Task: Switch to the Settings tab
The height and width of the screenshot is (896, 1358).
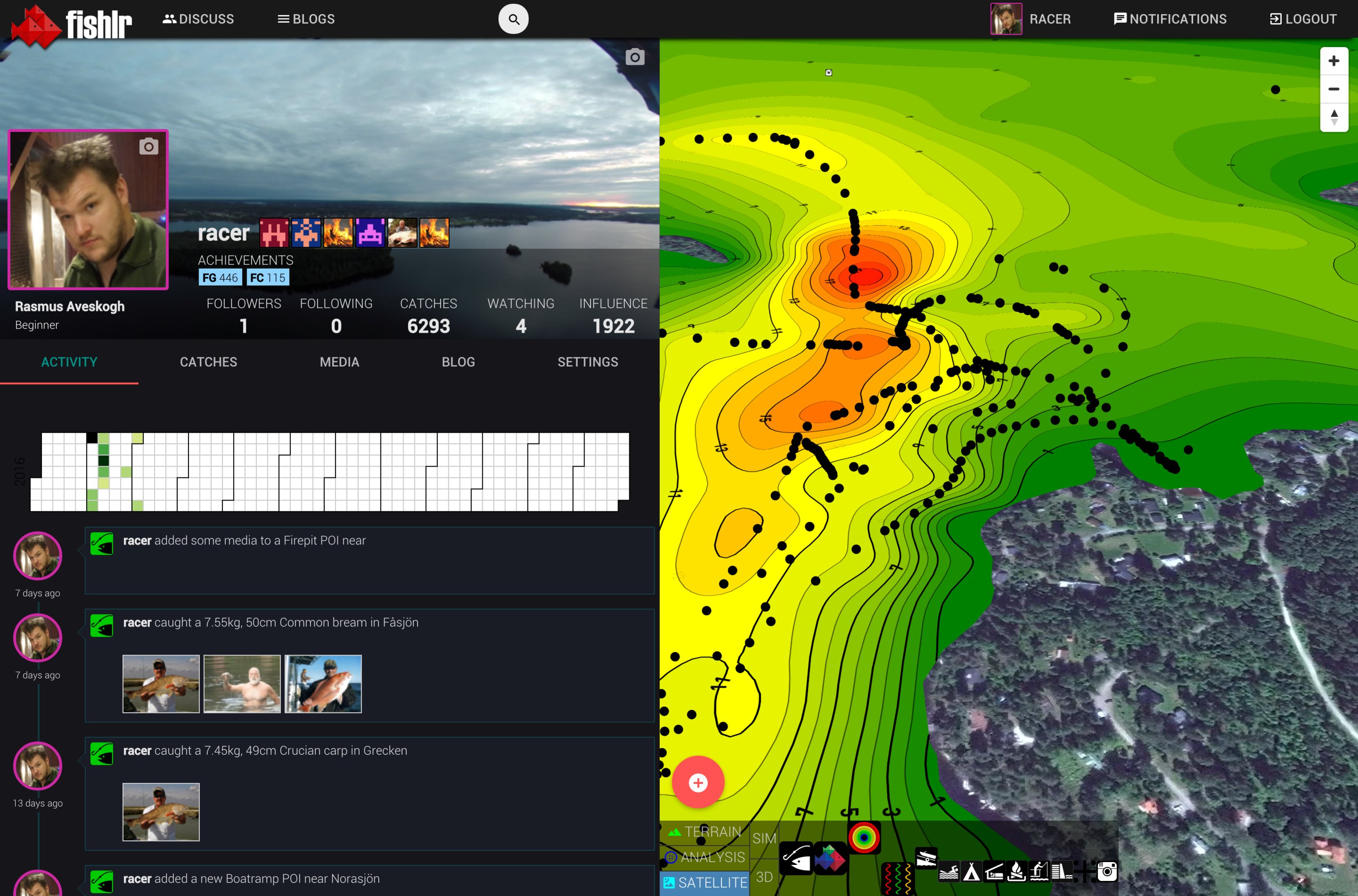Action: click(587, 362)
